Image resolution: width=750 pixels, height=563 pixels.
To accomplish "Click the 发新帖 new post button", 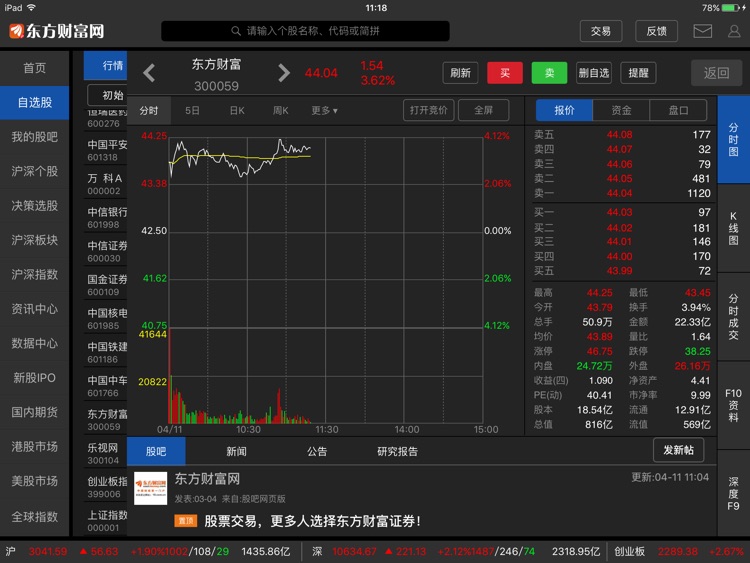I will click(678, 450).
